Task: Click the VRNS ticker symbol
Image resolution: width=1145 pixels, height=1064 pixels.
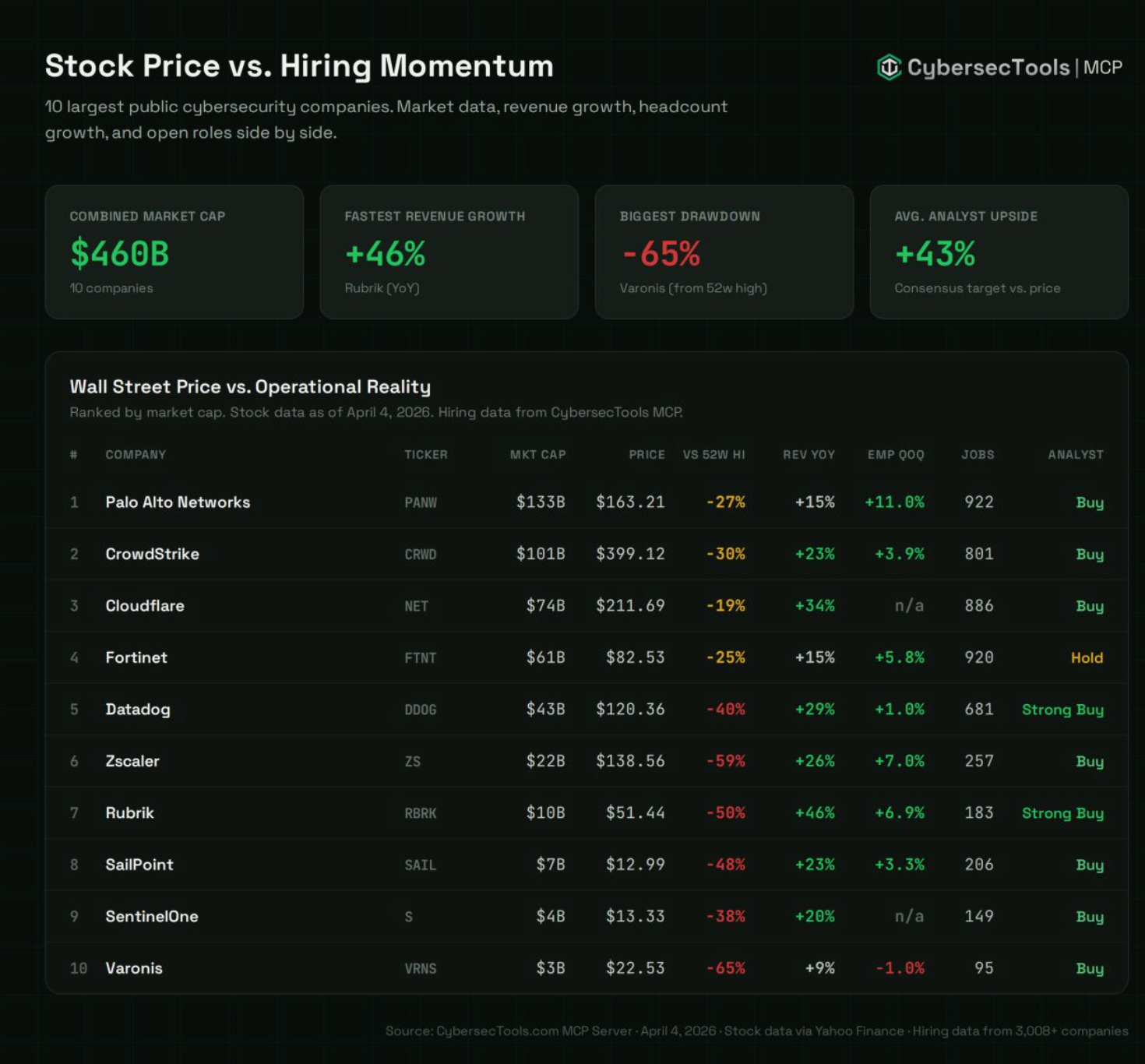Action: pyautogui.click(x=421, y=969)
